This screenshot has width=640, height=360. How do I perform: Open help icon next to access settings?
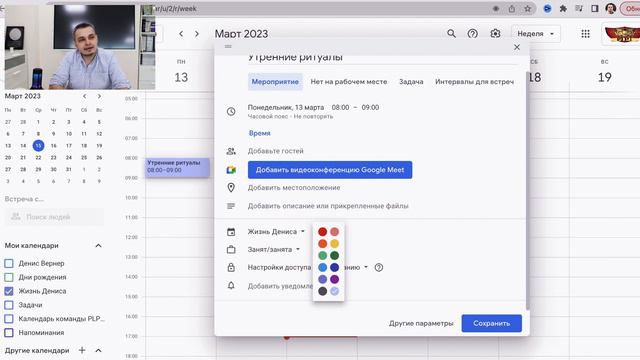[379, 268]
